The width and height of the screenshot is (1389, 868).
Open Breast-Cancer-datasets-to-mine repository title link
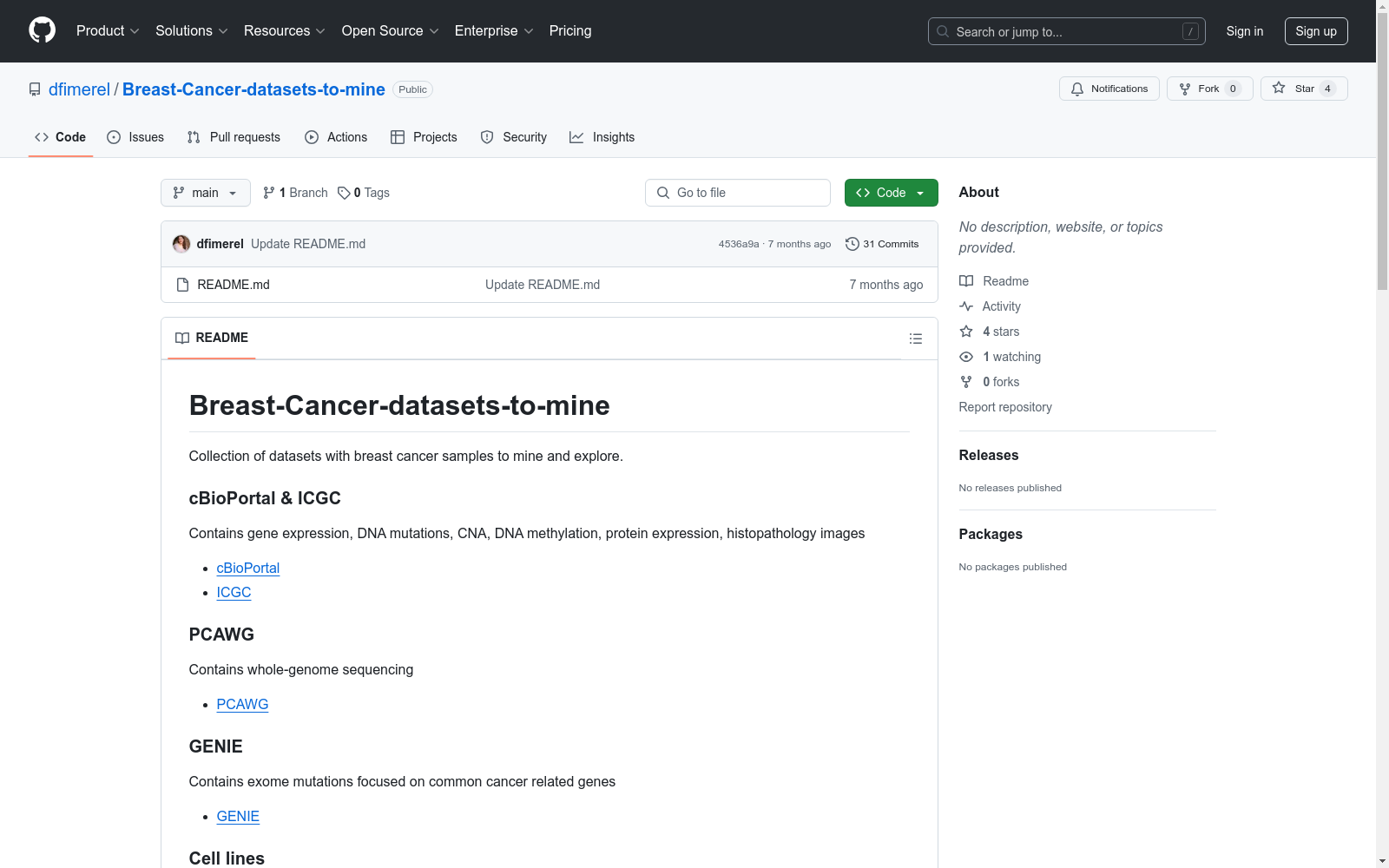tap(253, 89)
